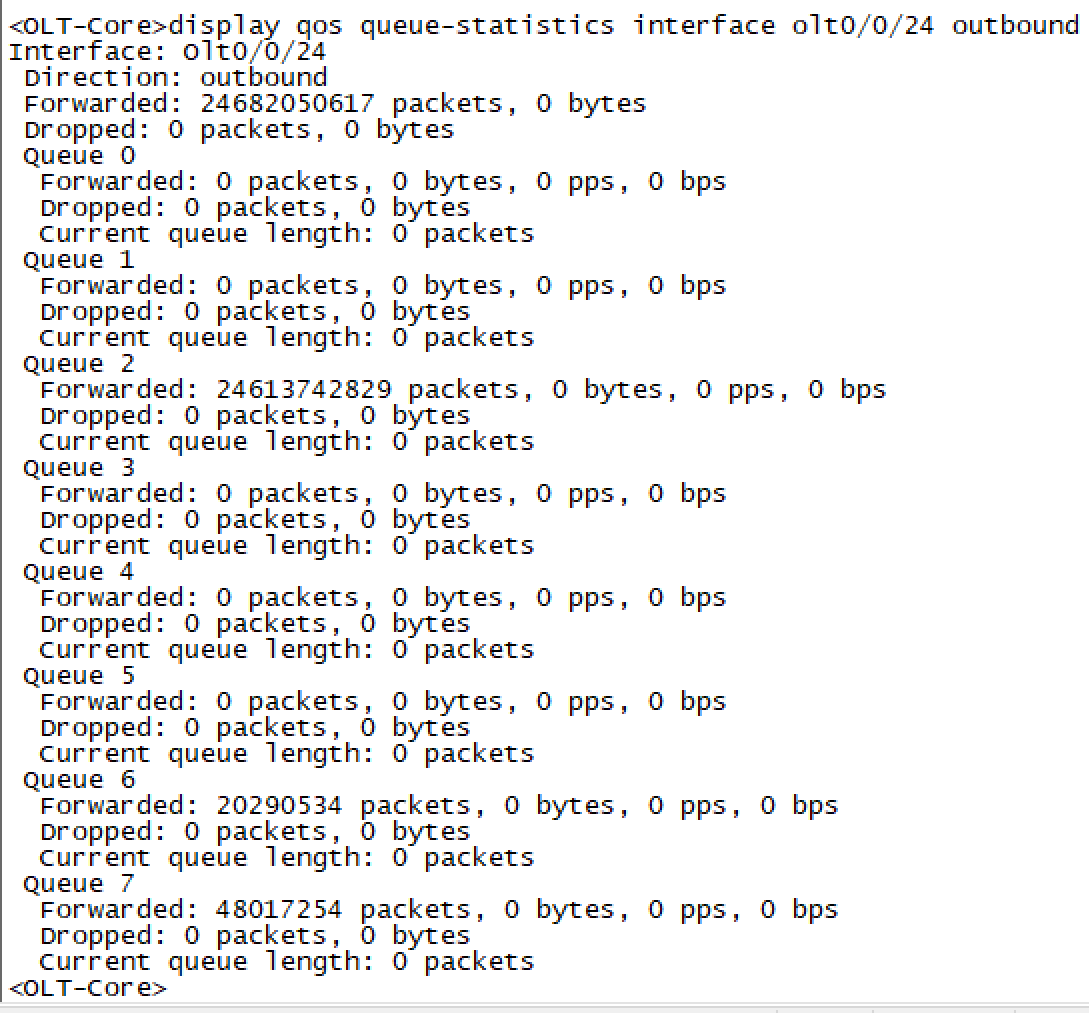Click the Direction: outbound line
Image resolution: width=1089 pixels, height=1013 pixels.
point(175,77)
